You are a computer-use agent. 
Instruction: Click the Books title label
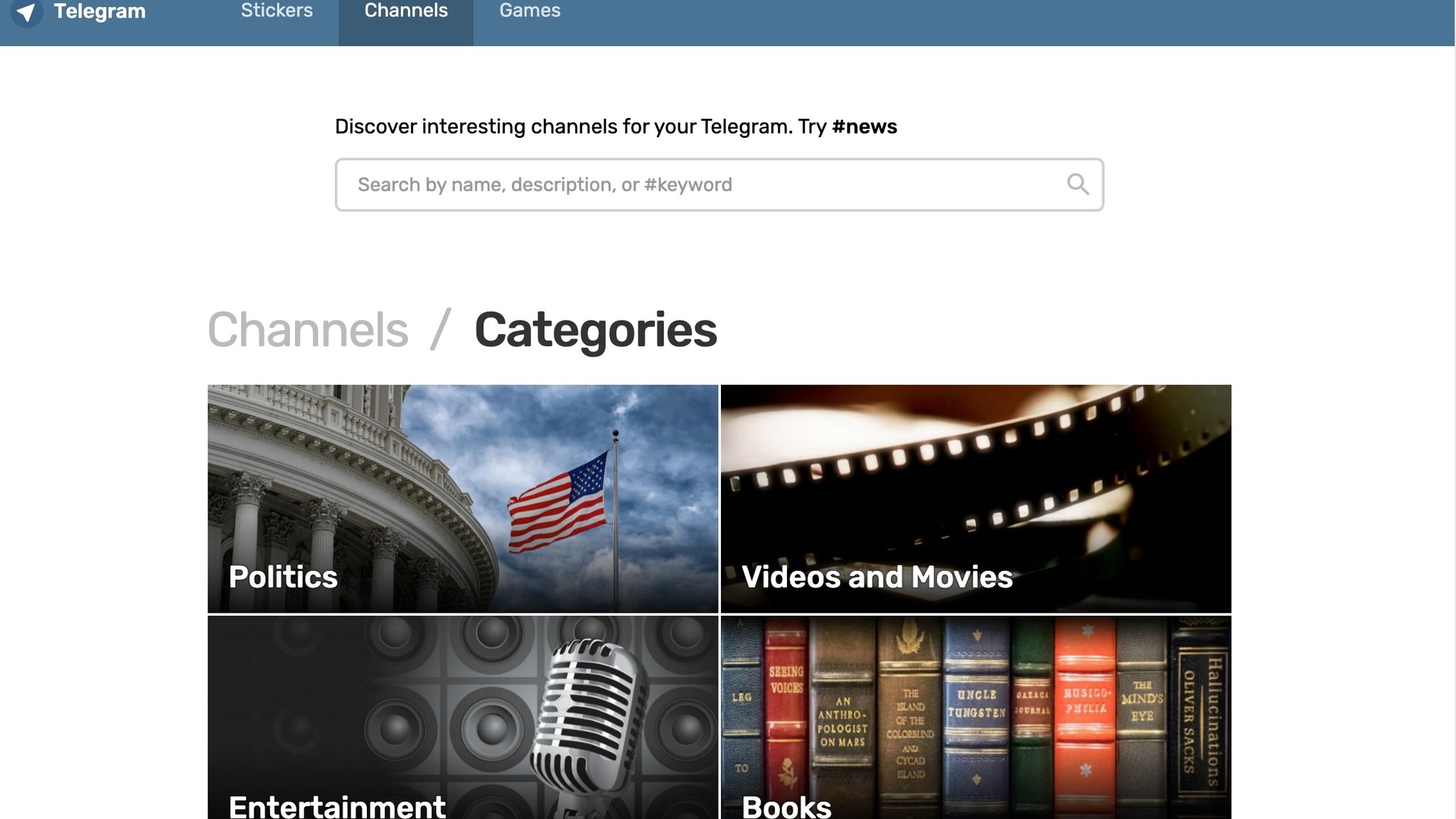[786, 806]
